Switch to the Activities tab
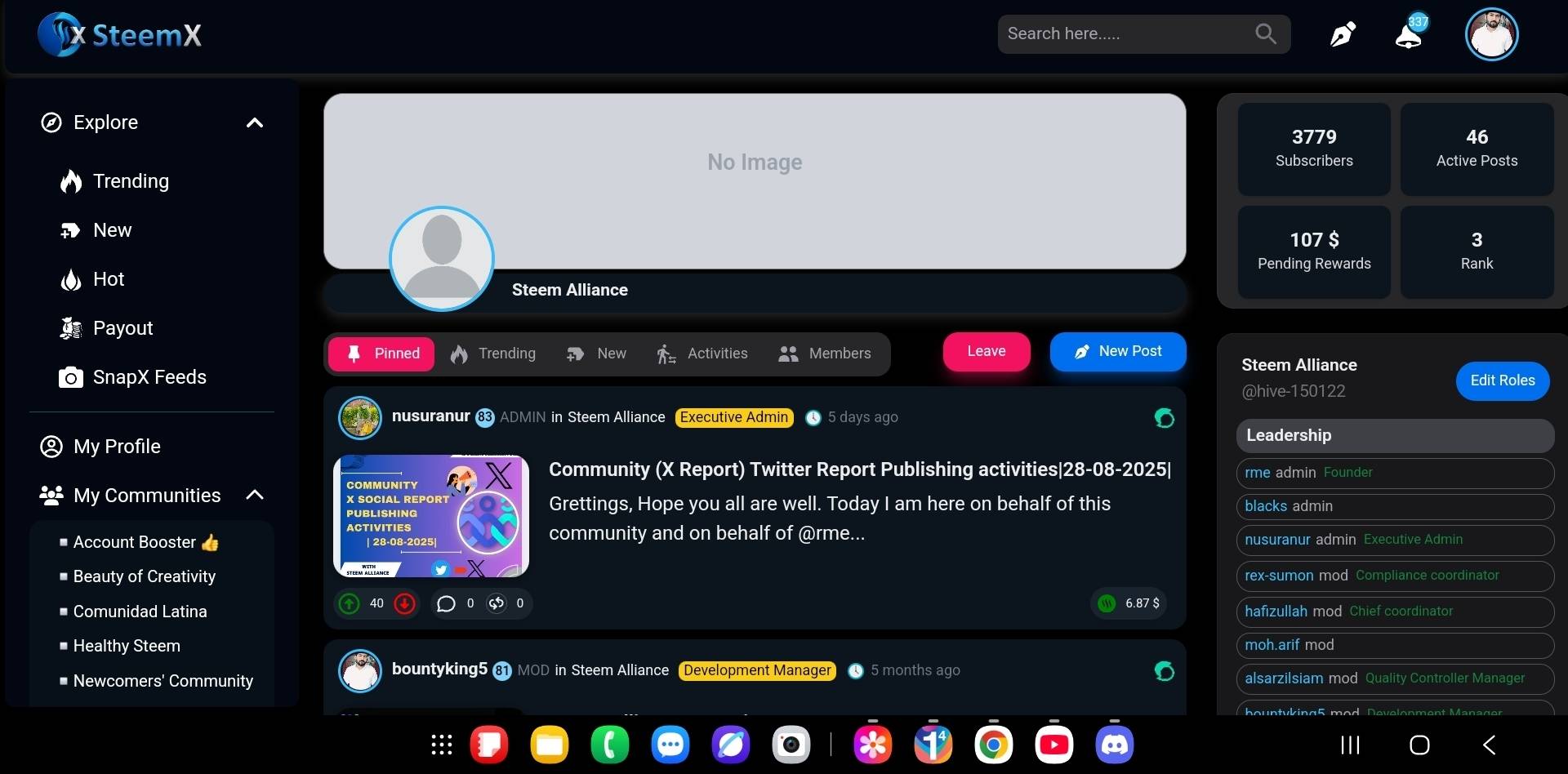 click(702, 354)
